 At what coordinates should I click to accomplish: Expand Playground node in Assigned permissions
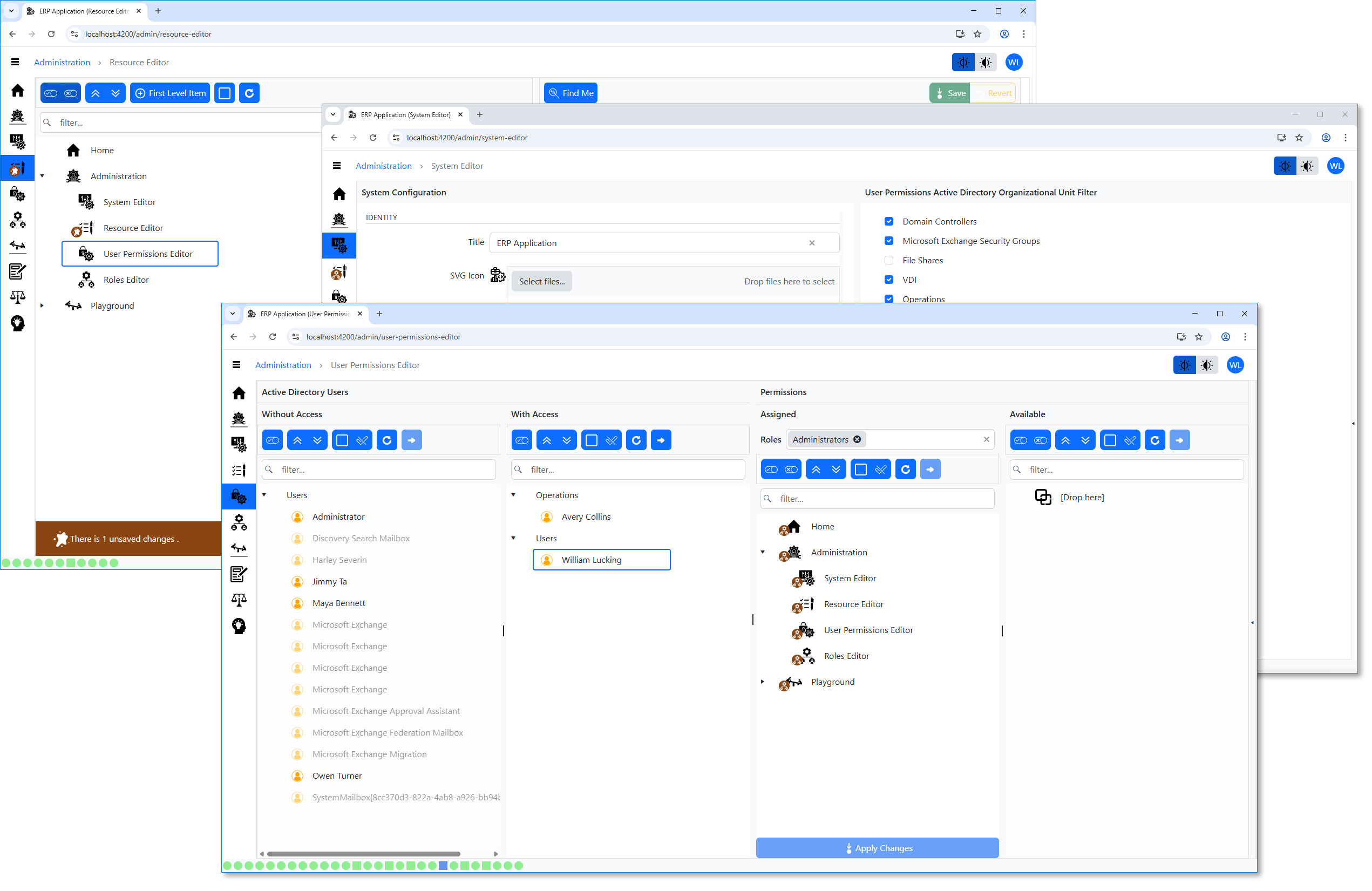[763, 682]
